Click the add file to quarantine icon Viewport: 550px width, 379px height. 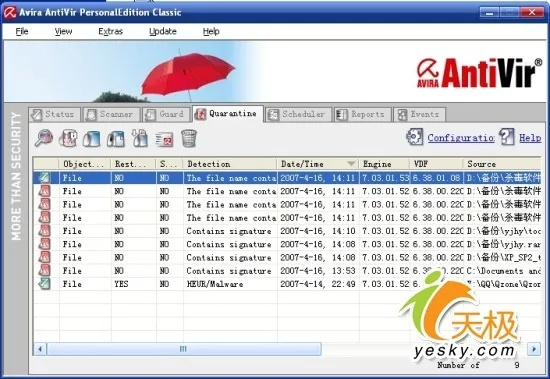point(140,138)
